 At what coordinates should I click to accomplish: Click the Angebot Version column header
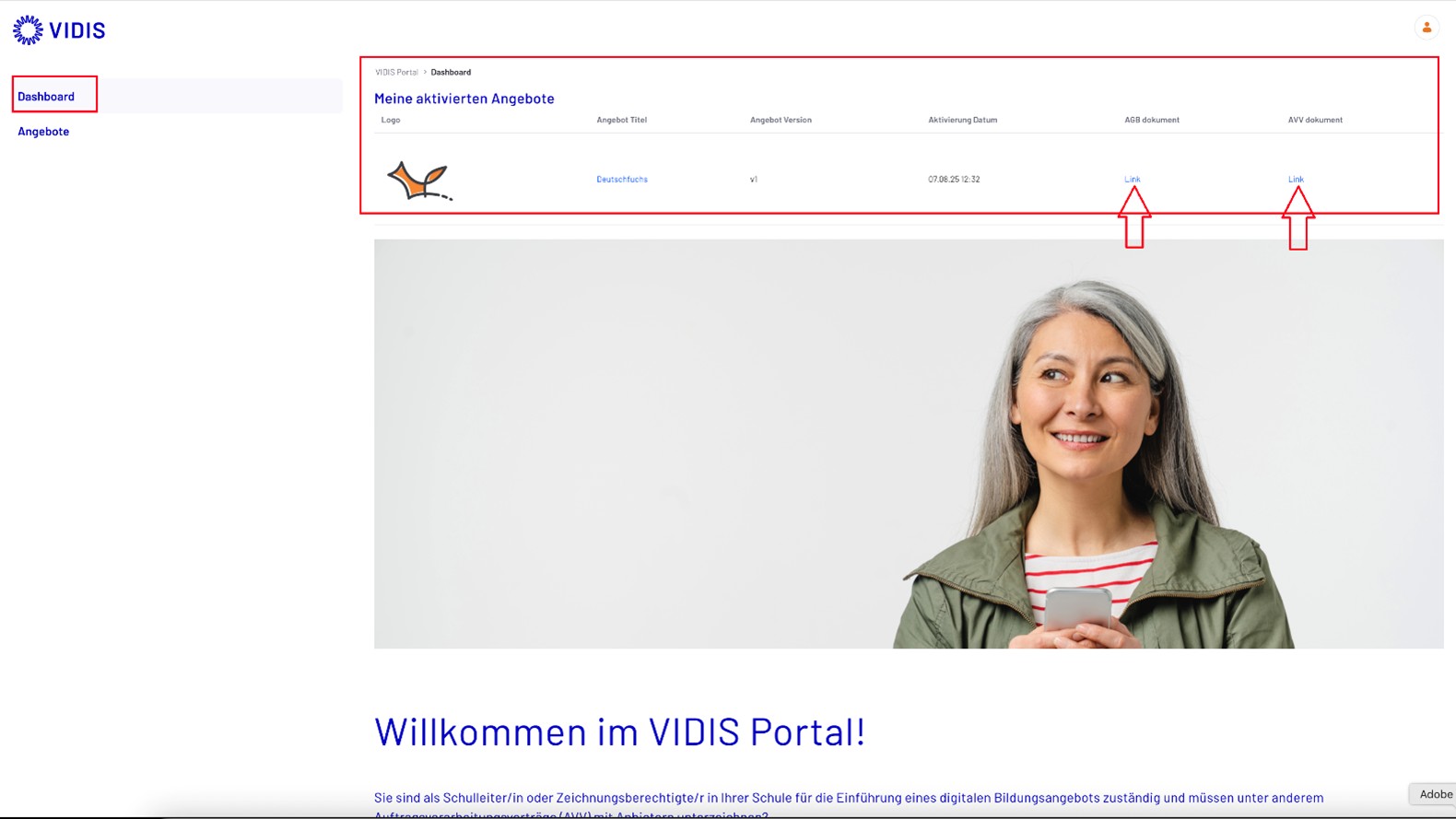(x=781, y=120)
